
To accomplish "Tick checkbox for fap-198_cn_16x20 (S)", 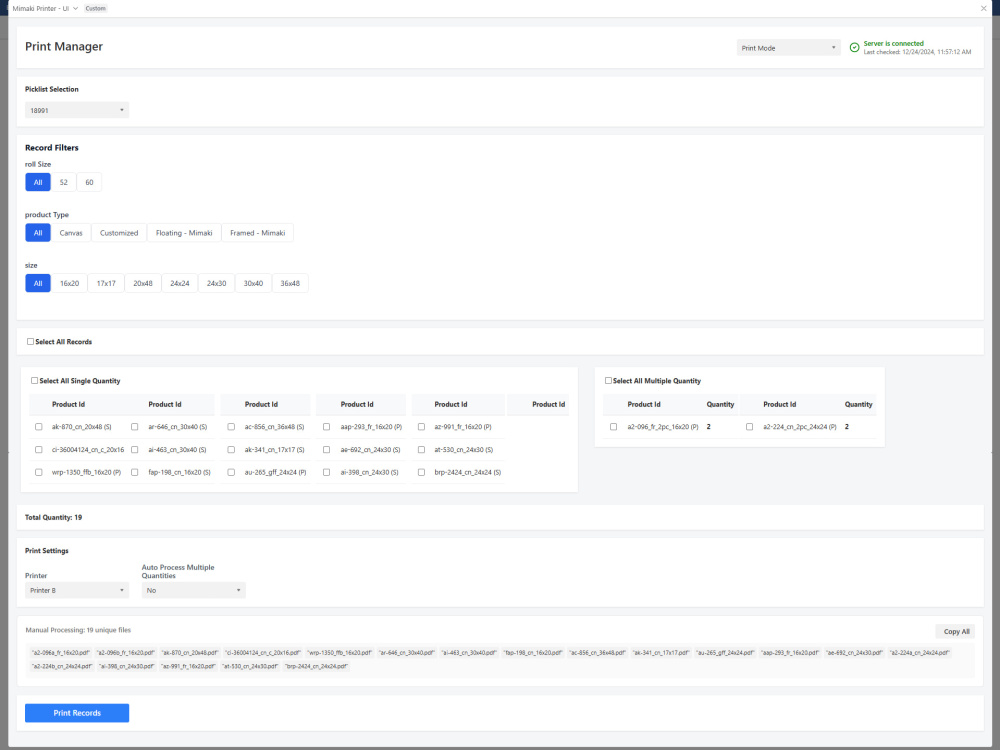I will pos(135,473).
